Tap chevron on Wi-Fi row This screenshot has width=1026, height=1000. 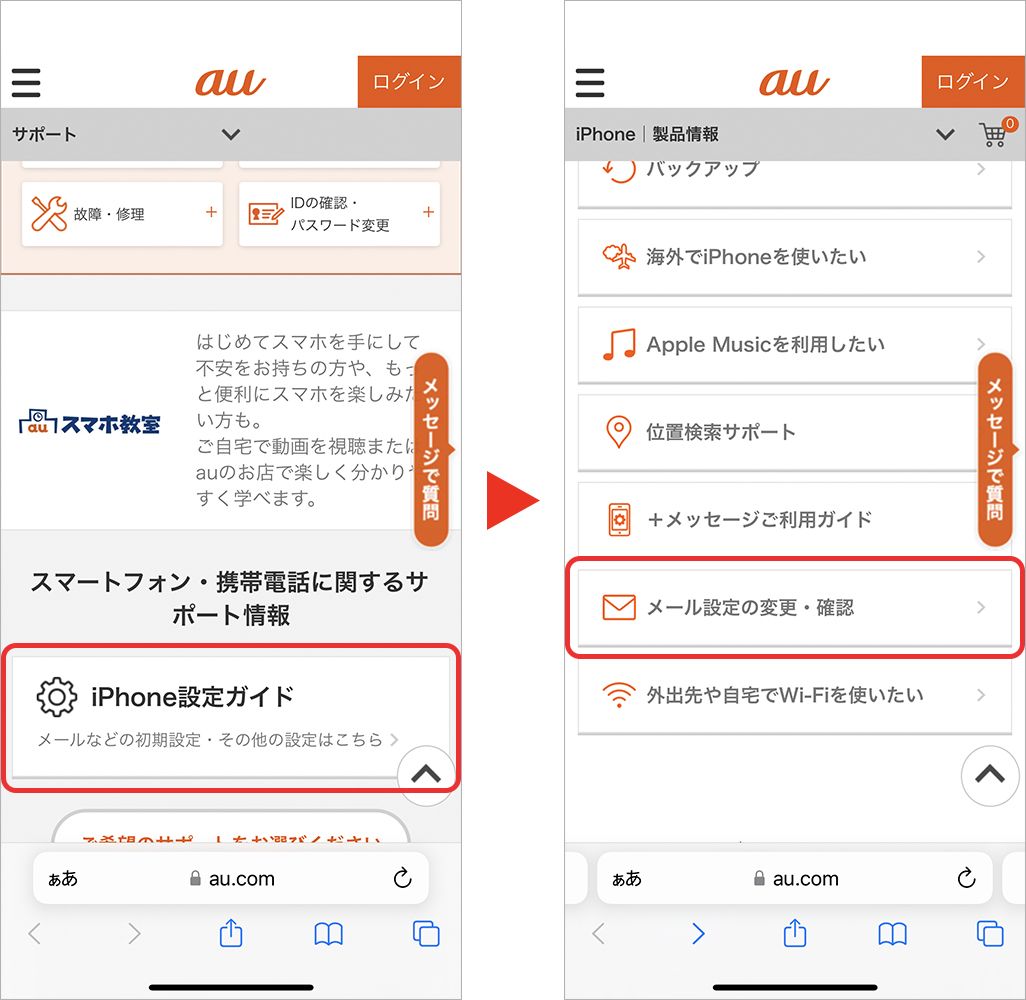pos(981,695)
